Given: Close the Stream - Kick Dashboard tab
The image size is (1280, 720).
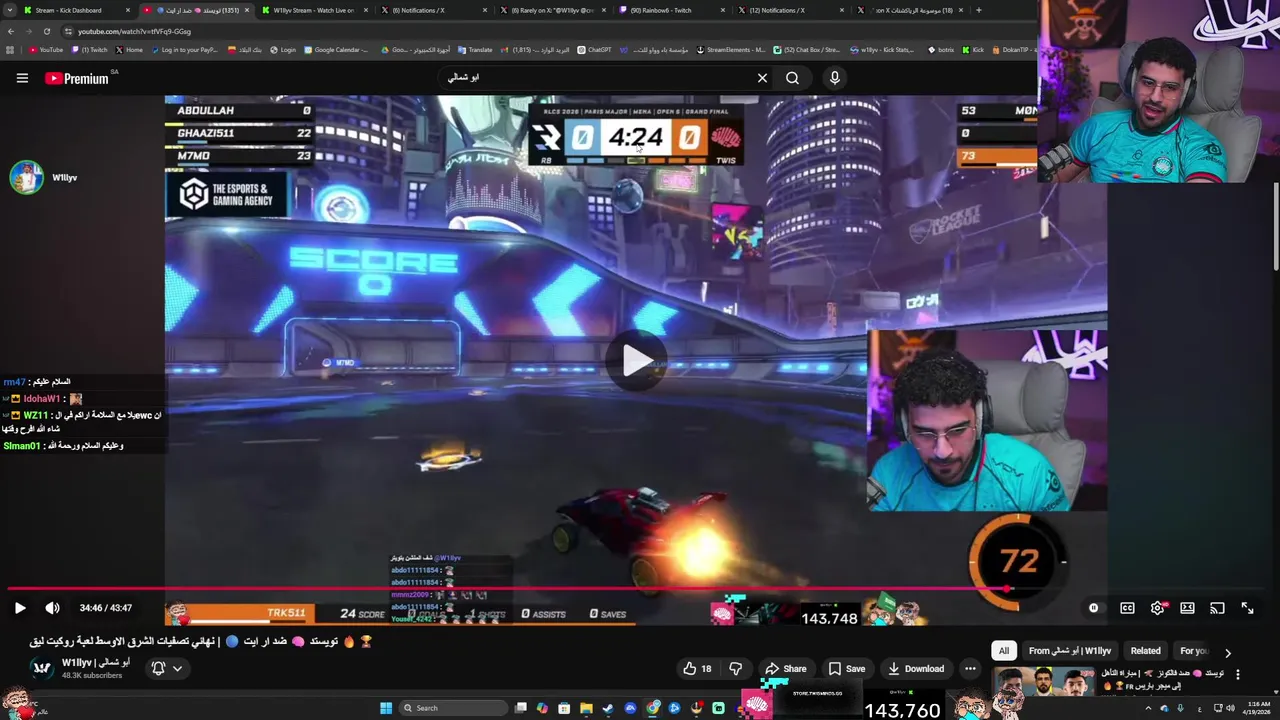Looking at the screenshot, I should click(127, 10).
